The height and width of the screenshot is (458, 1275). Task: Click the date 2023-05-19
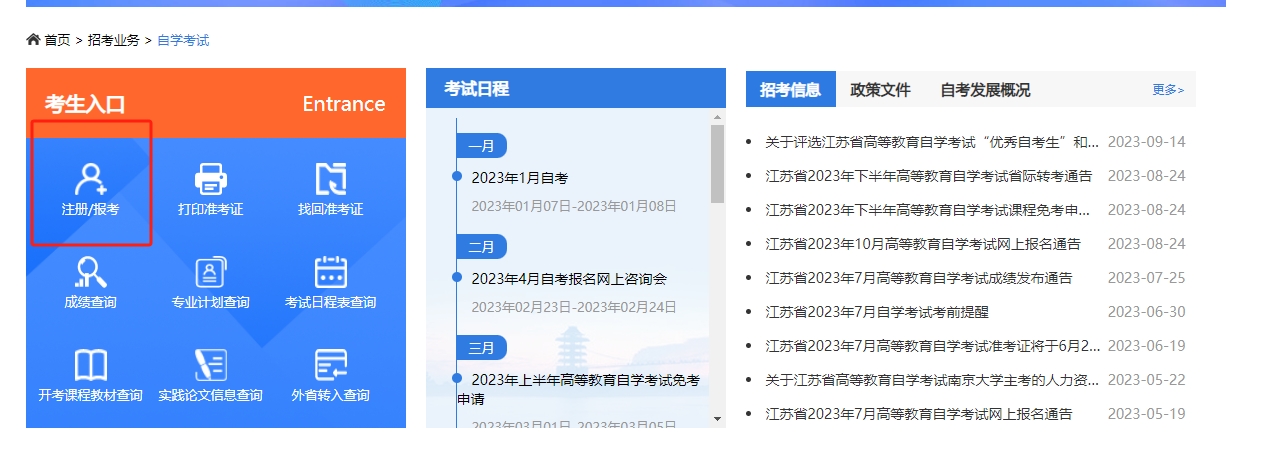pyautogui.click(x=1146, y=414)
